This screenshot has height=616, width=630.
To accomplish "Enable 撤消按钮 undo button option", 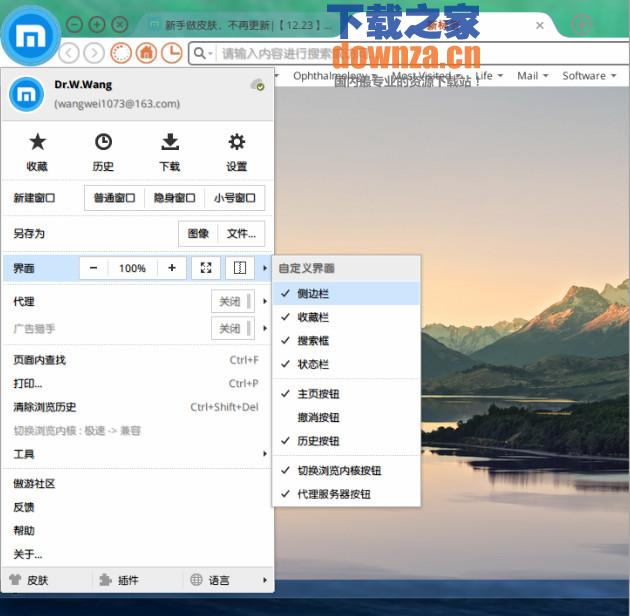I will [346, 417].
